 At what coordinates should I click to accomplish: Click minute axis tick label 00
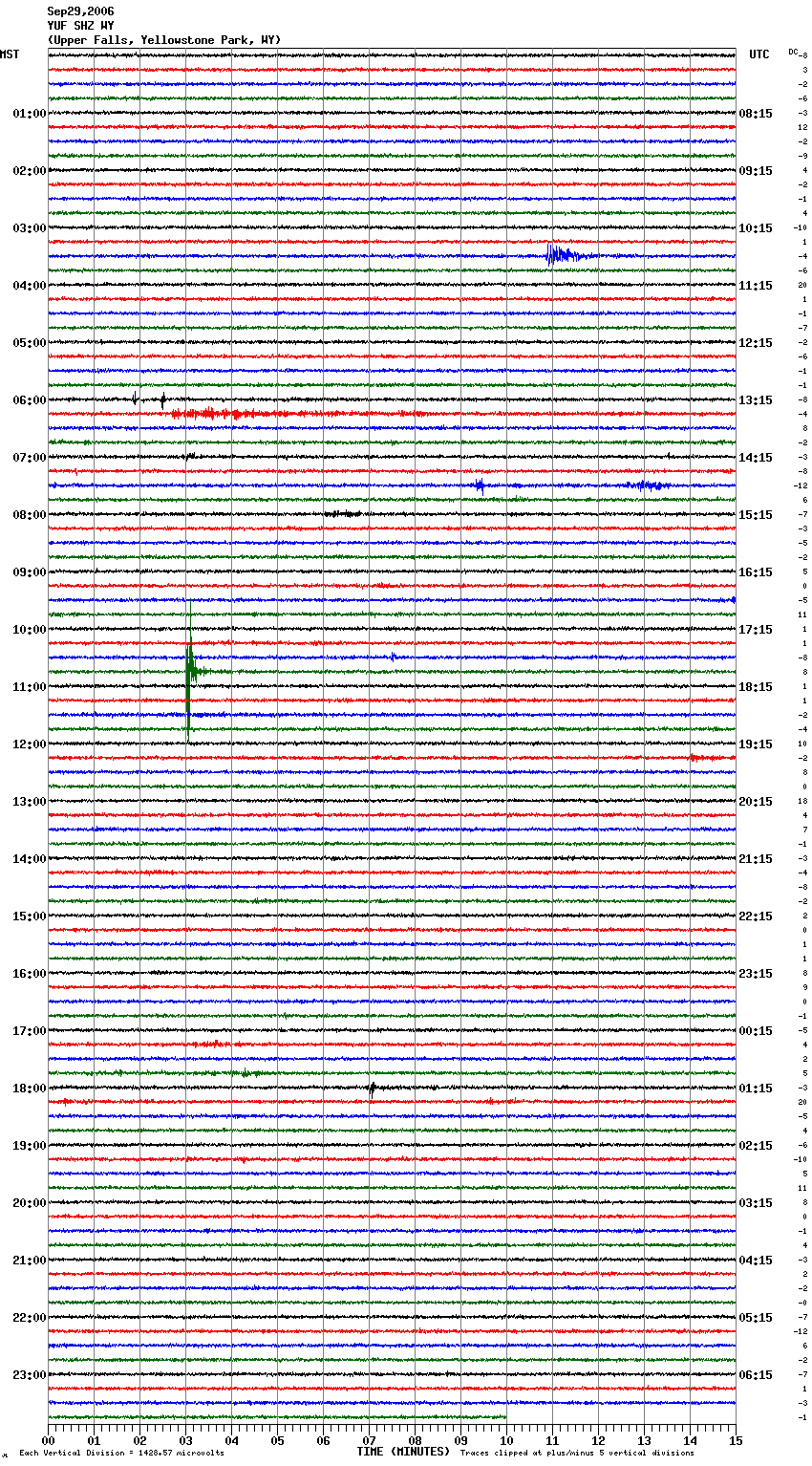[49, 1440]
